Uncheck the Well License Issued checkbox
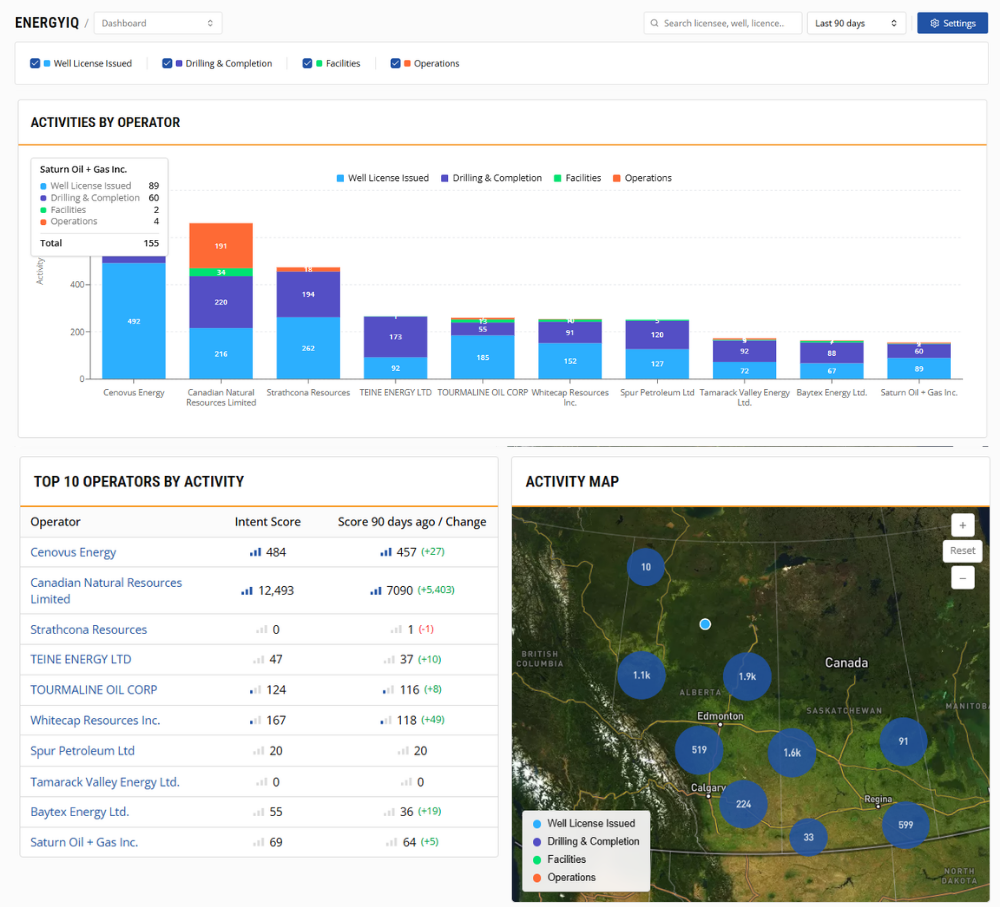The height and width of the screenshot is (907, 1000). point(35,63)
